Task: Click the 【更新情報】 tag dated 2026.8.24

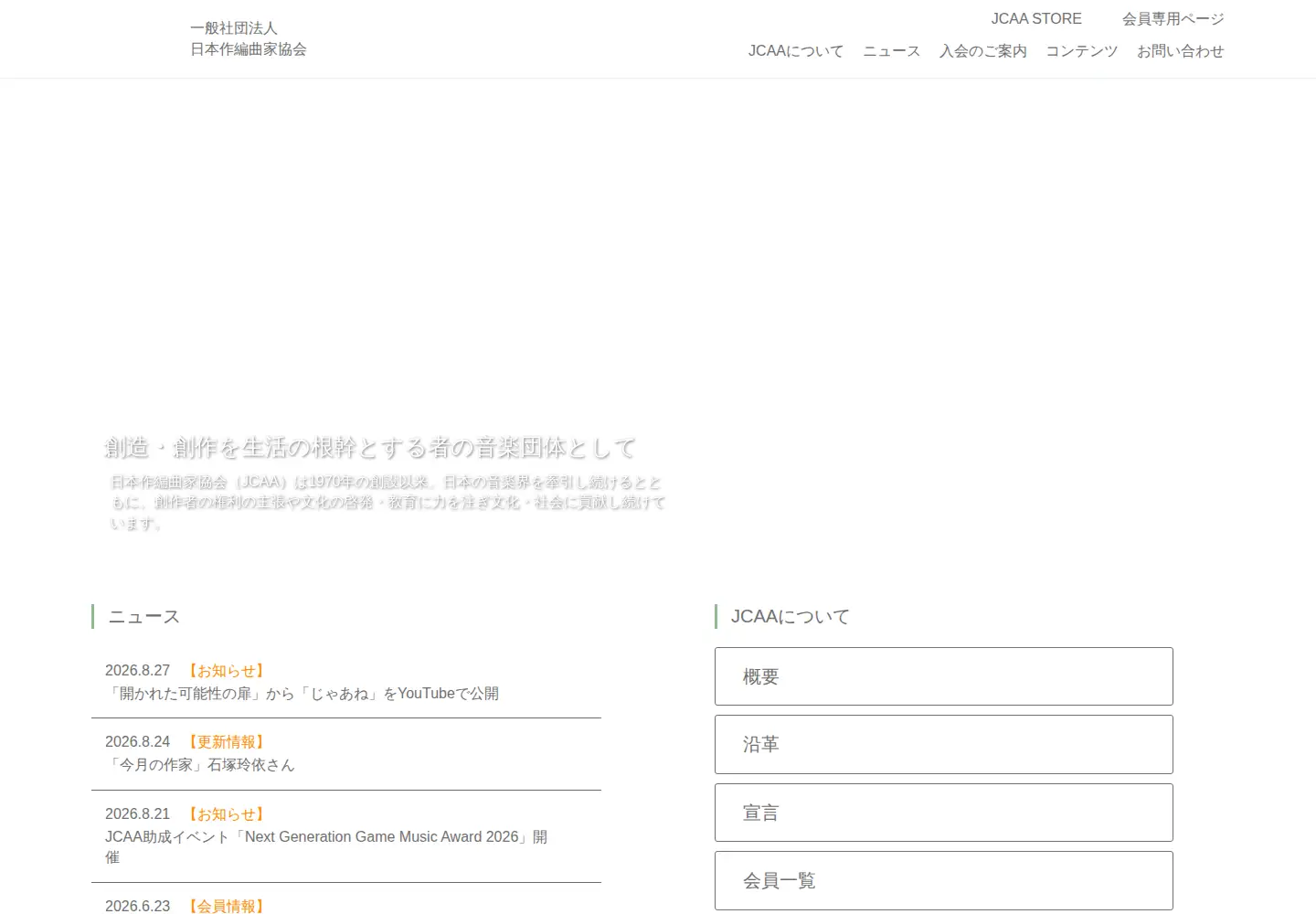Action: point(227,742)
